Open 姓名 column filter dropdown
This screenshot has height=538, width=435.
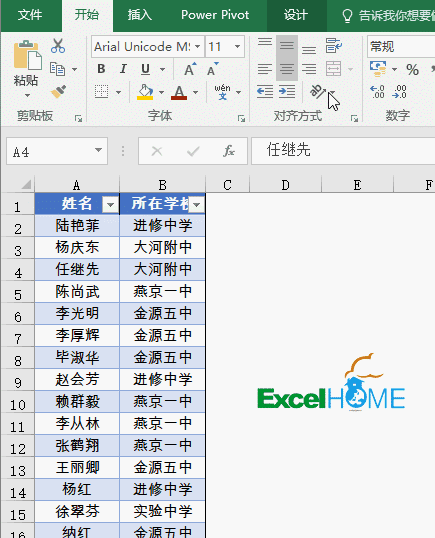coord(110,205)
